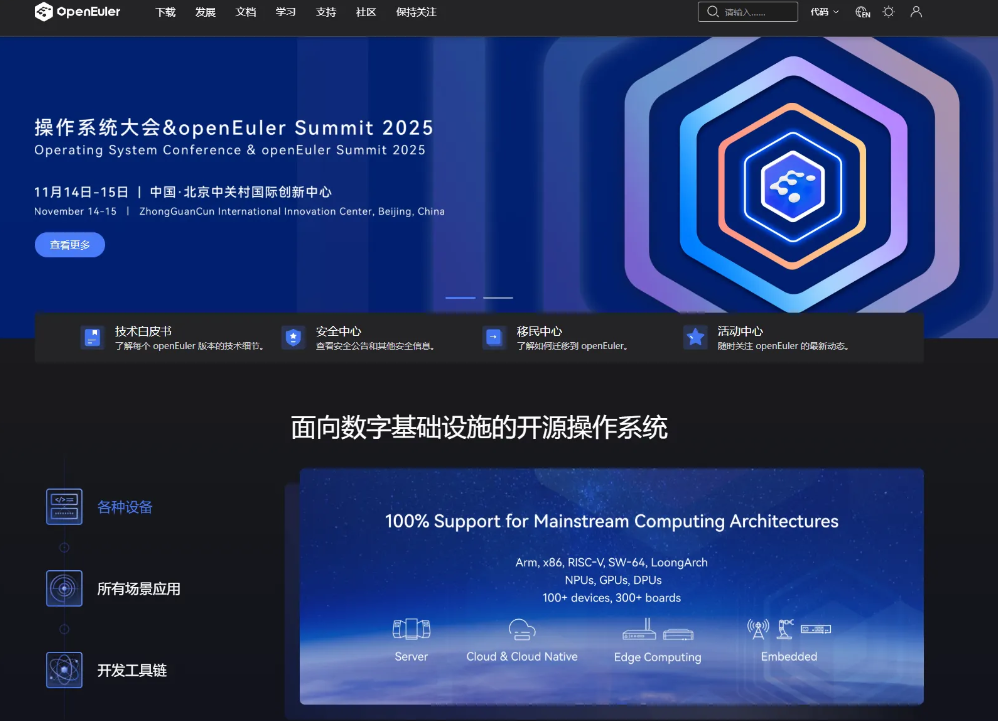
Task: Open the user account icon
Action: pos(916,11)
